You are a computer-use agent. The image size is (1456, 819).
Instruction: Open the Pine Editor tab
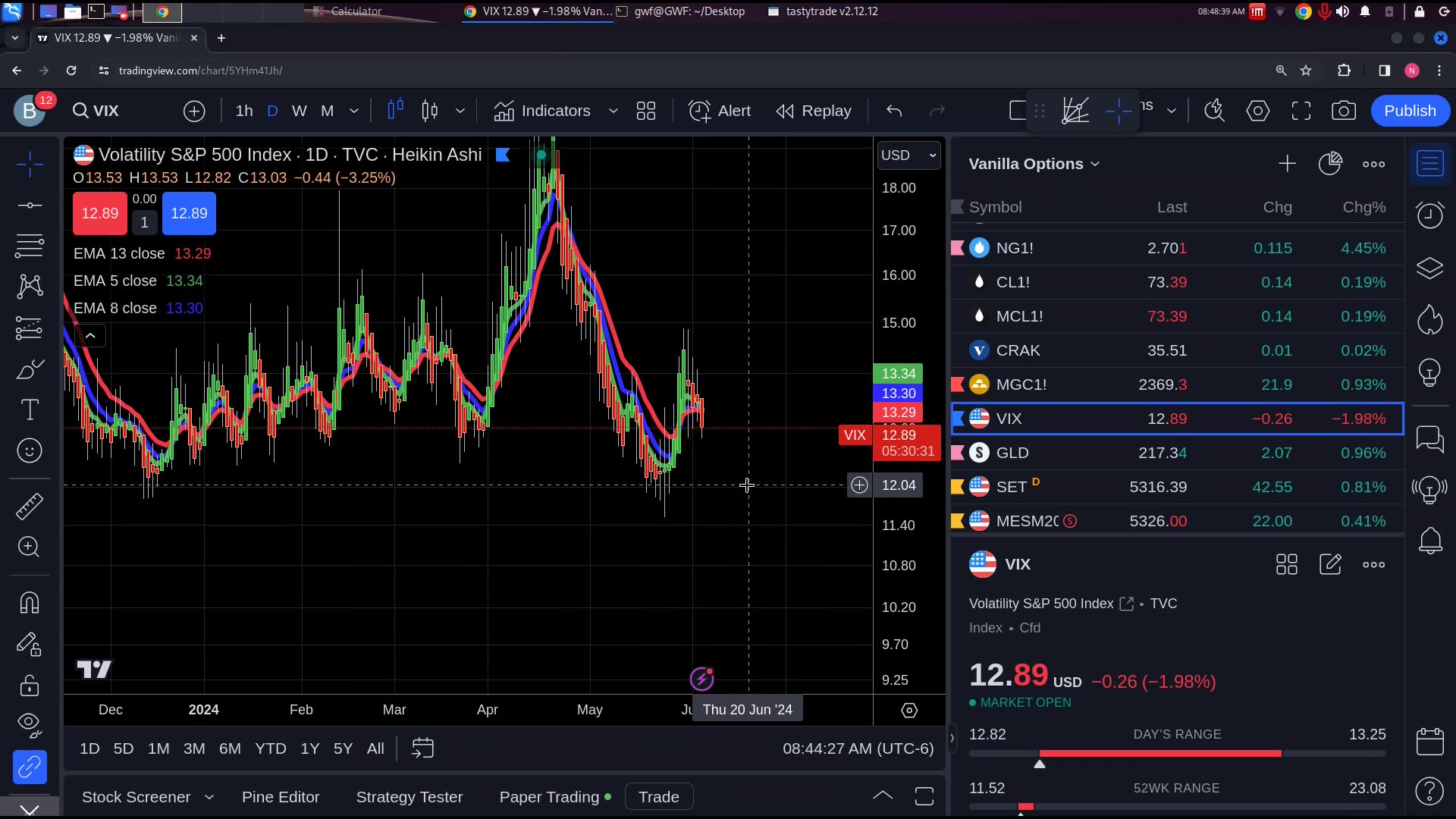tap(281, 797)
